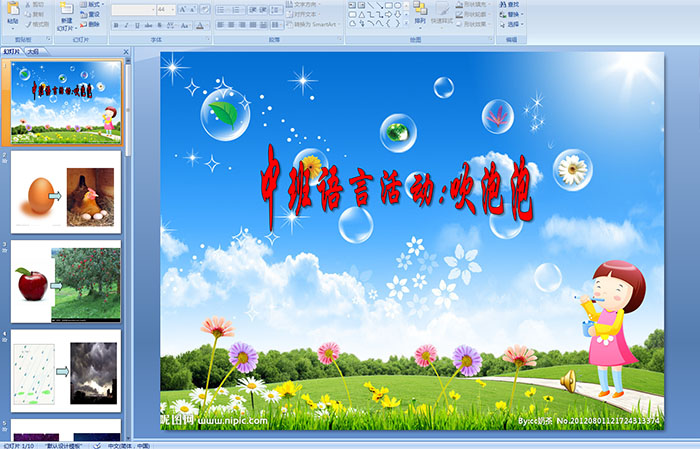700x449 pixels.
Task: Select slide 4 thumbnail with rain and clouds
Action: pos(66,370)
